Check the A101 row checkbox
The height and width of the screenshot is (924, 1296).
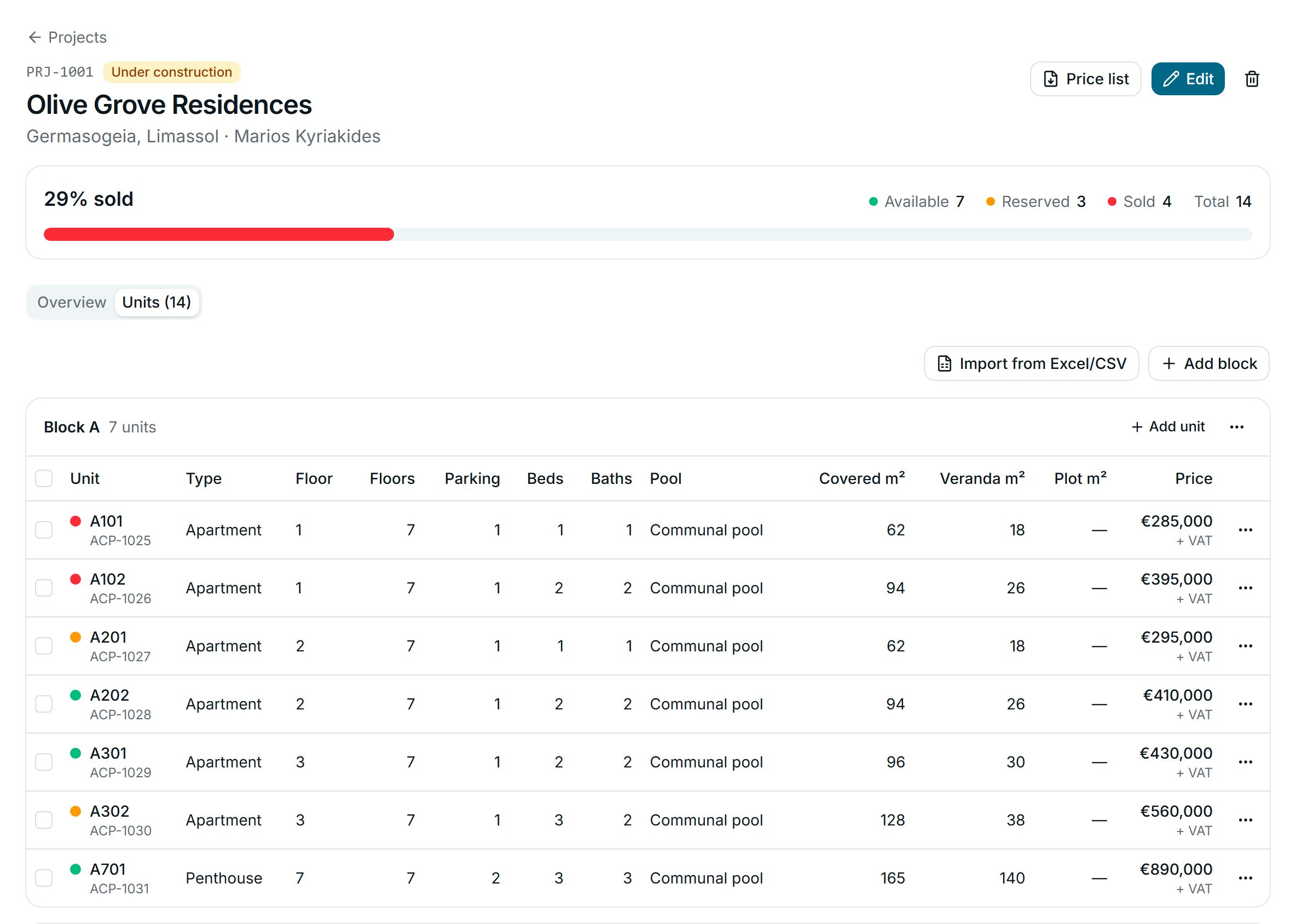point(44,530)
